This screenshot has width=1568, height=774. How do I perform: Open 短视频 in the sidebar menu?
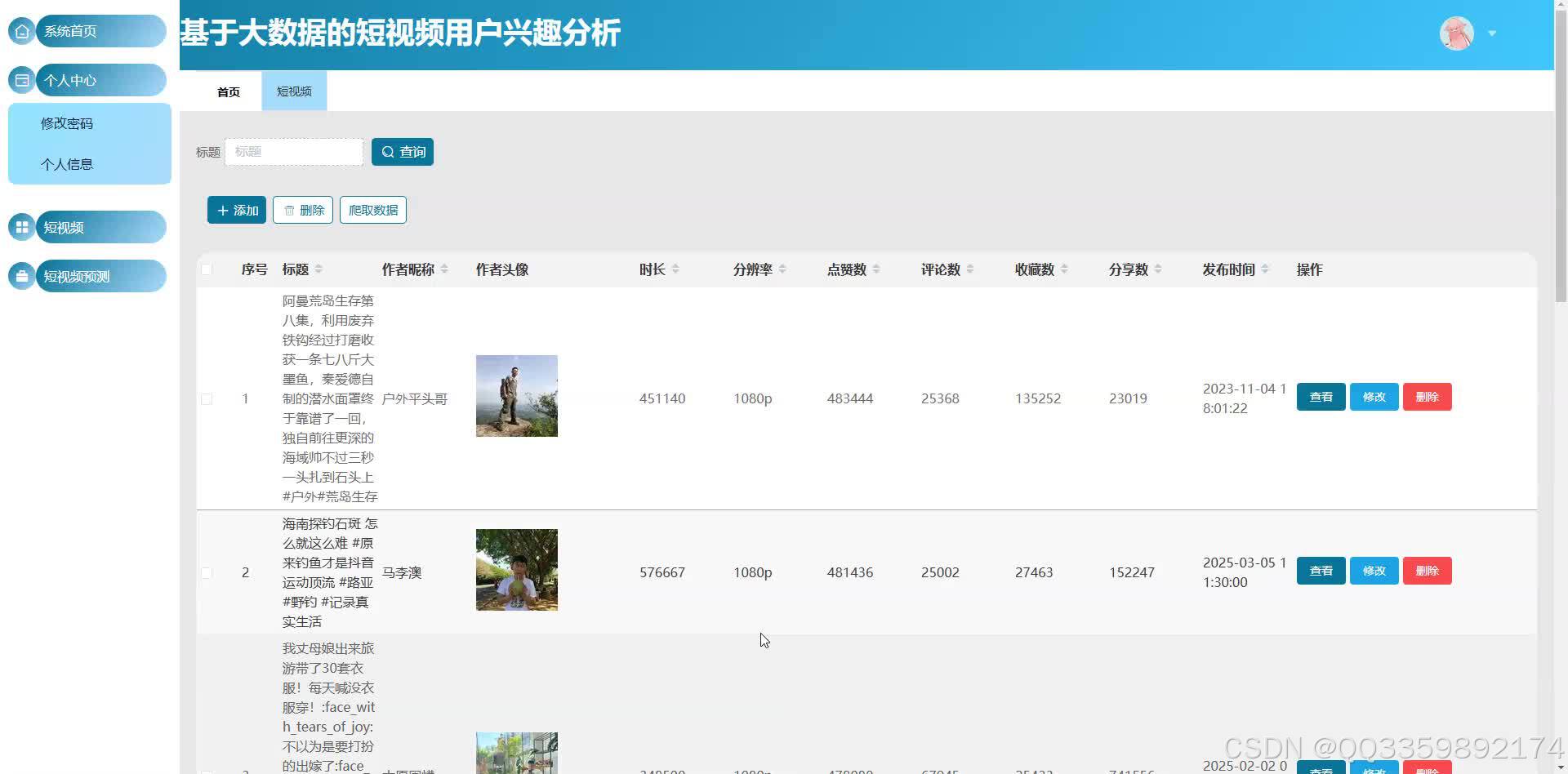click(101, 227)
